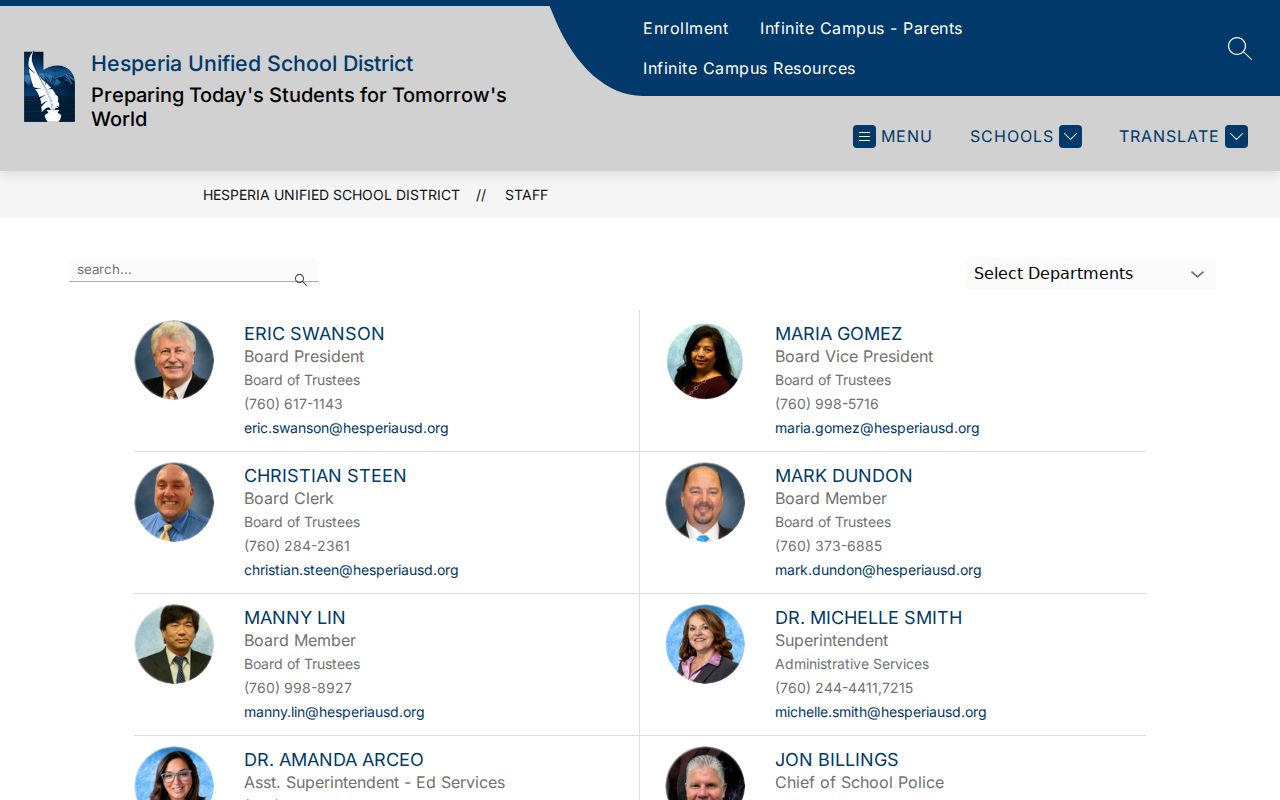Open Eric Swanson's photo
Viewport: 1280px width, 800px height.
174,360
